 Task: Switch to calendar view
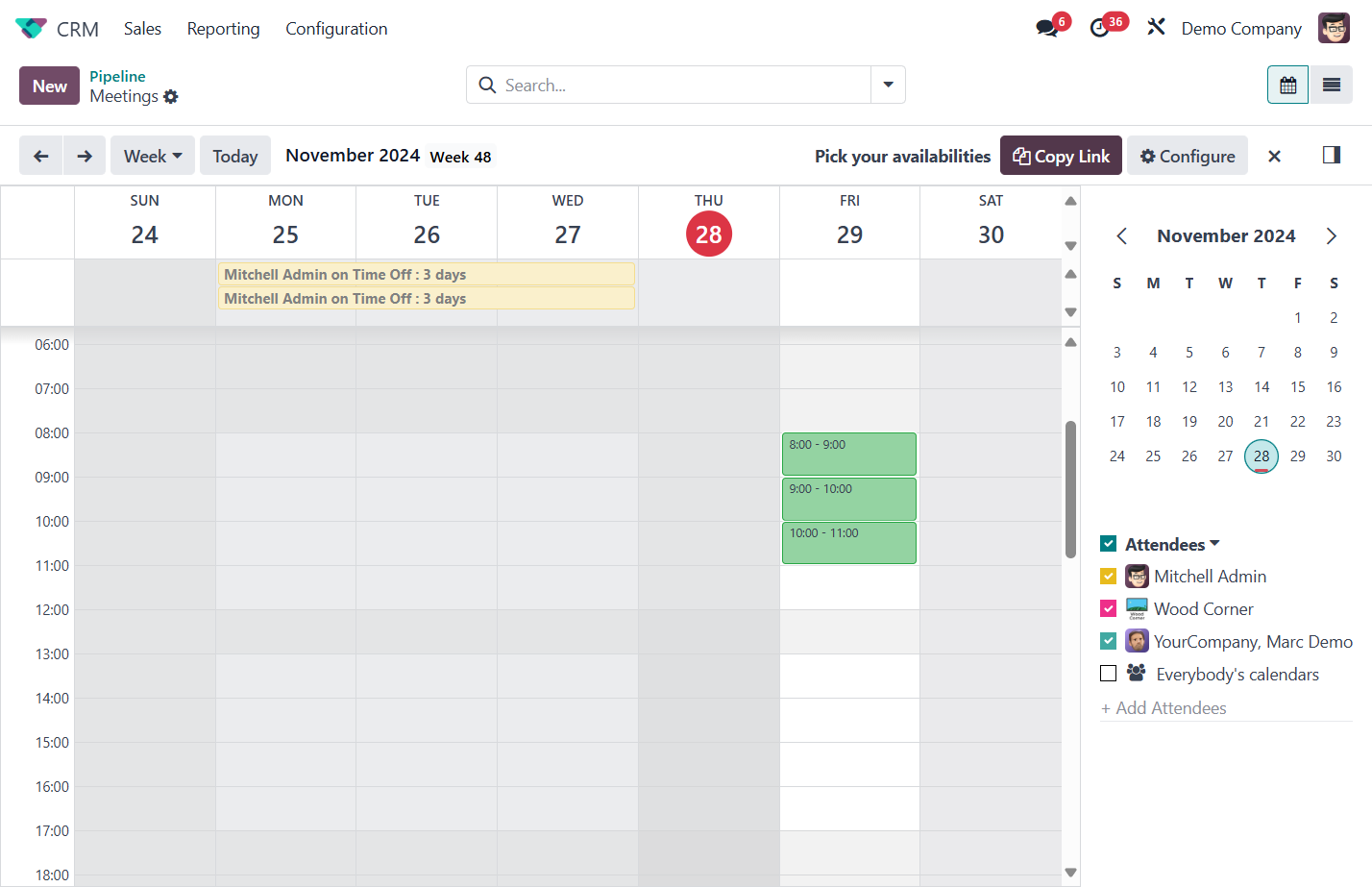[1287, 86]
